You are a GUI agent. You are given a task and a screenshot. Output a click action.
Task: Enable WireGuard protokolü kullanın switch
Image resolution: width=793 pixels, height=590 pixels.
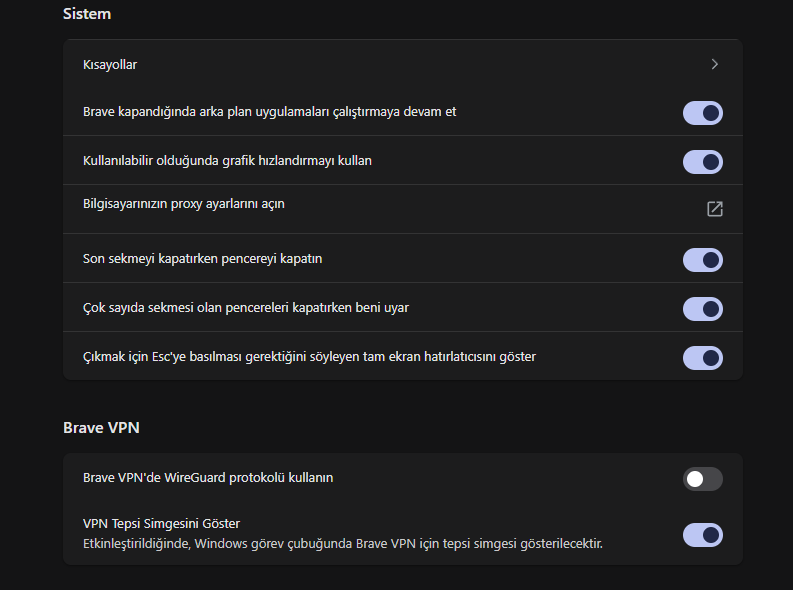tap(702, 479)
